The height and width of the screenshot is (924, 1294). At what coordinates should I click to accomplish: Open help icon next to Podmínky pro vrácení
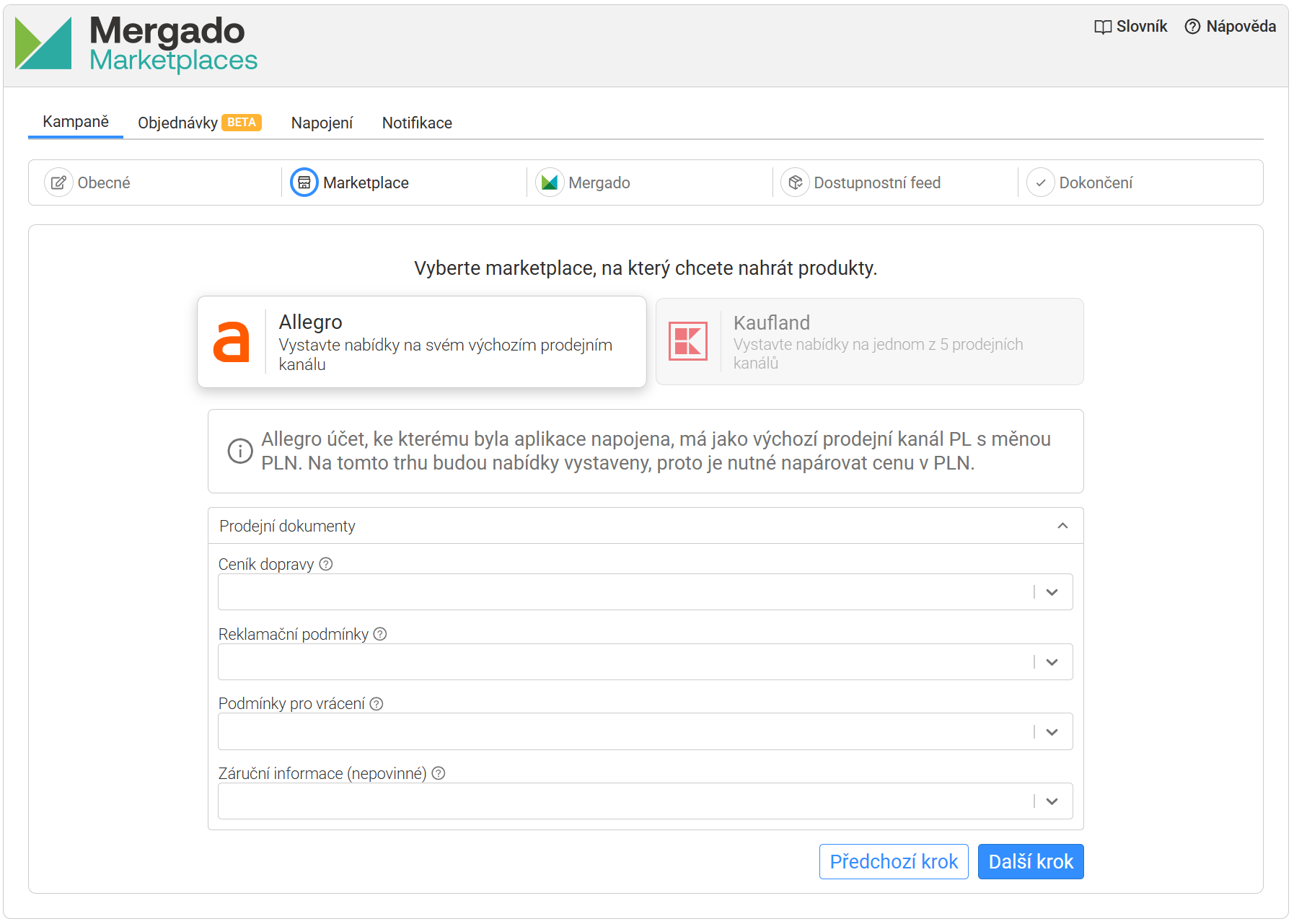click(377, 703)
